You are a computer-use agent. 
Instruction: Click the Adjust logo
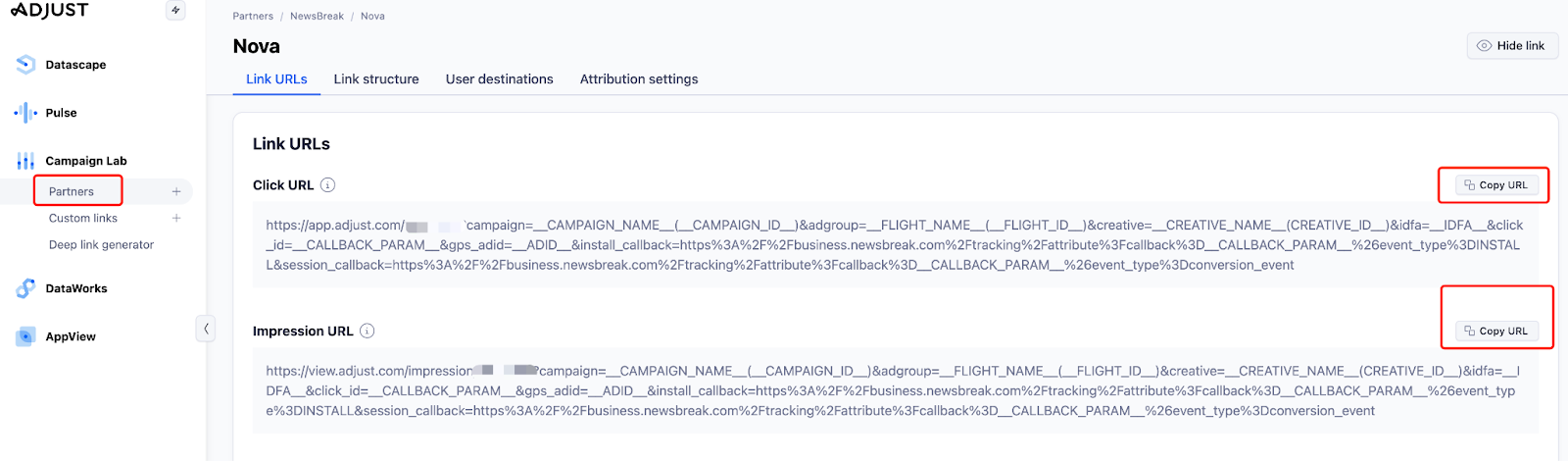click(49, 10)
